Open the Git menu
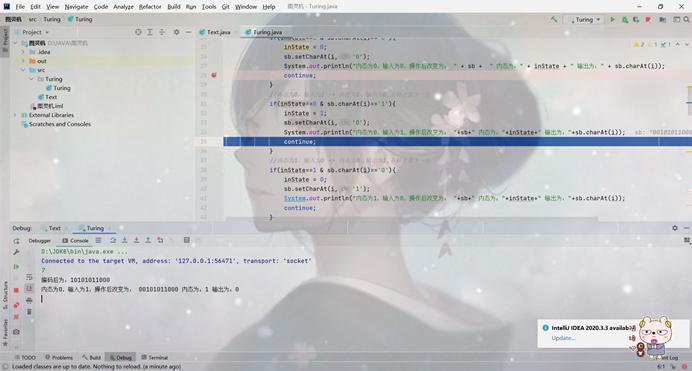 coord(226,7)
